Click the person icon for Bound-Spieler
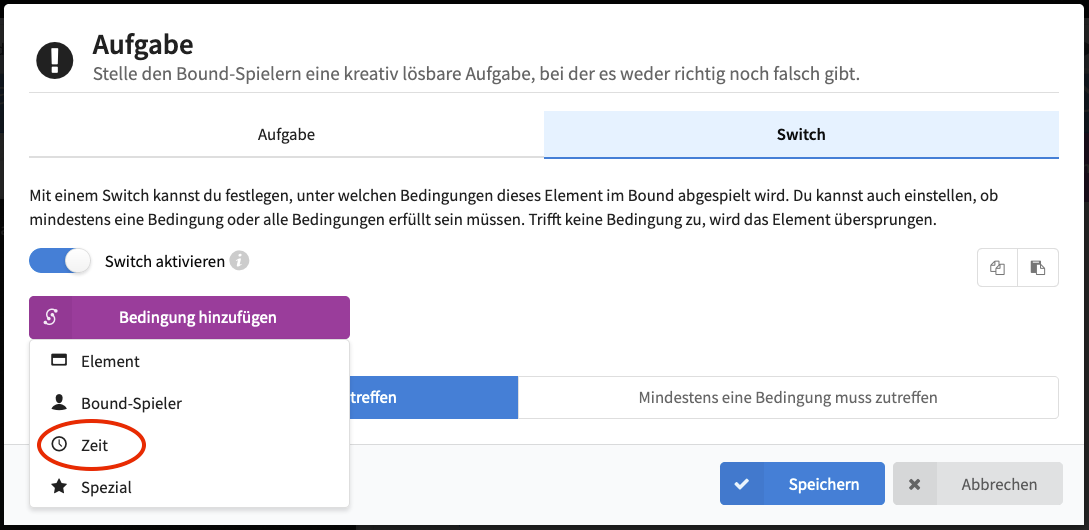The height and width of the screenshot is (530, 1089). point(60,403)
